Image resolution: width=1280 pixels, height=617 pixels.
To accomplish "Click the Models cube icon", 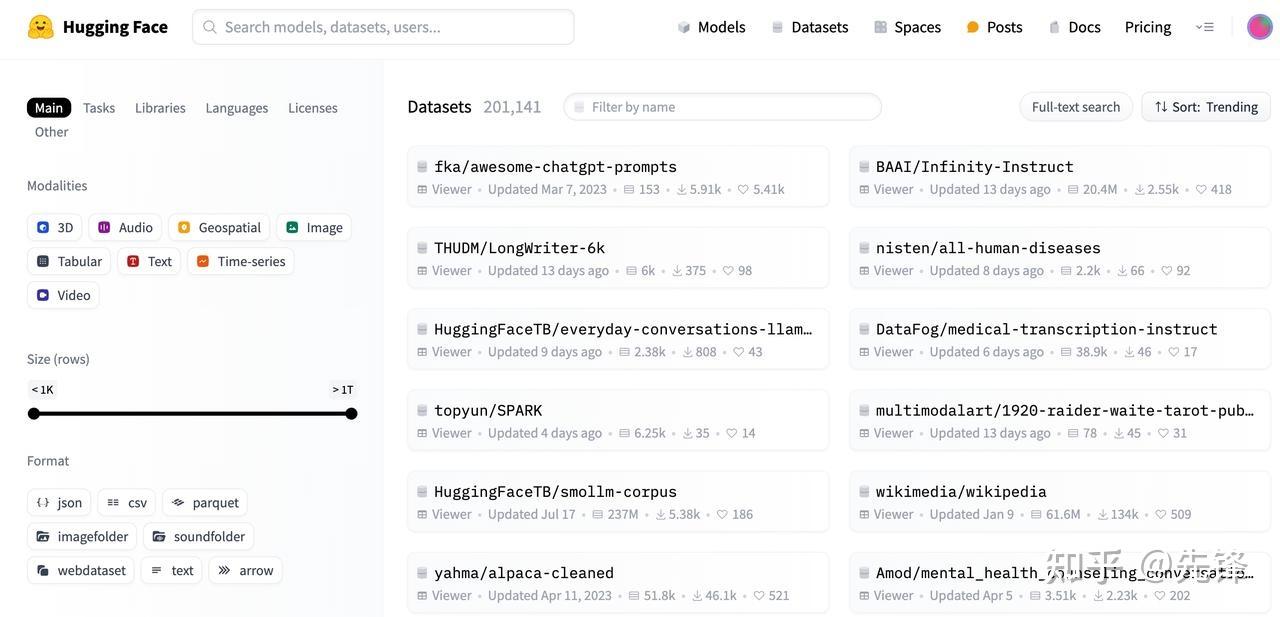I will point(684,27).
